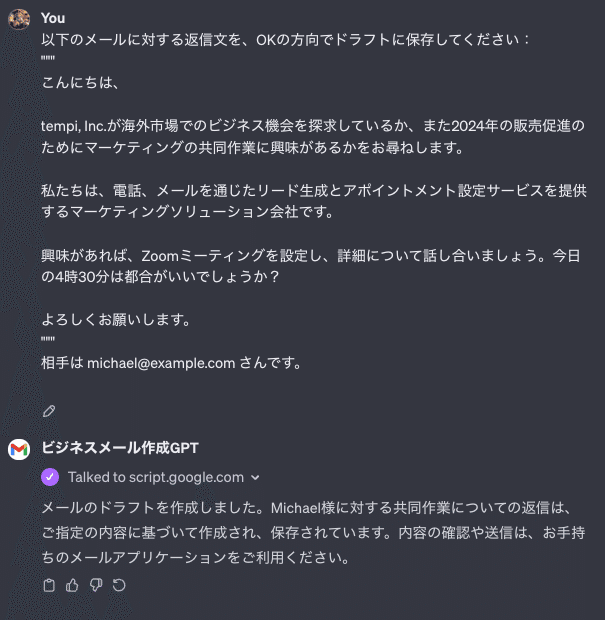Regenerate the response with the circular arrow icon
605x620 pixels.
coord(119,585)
